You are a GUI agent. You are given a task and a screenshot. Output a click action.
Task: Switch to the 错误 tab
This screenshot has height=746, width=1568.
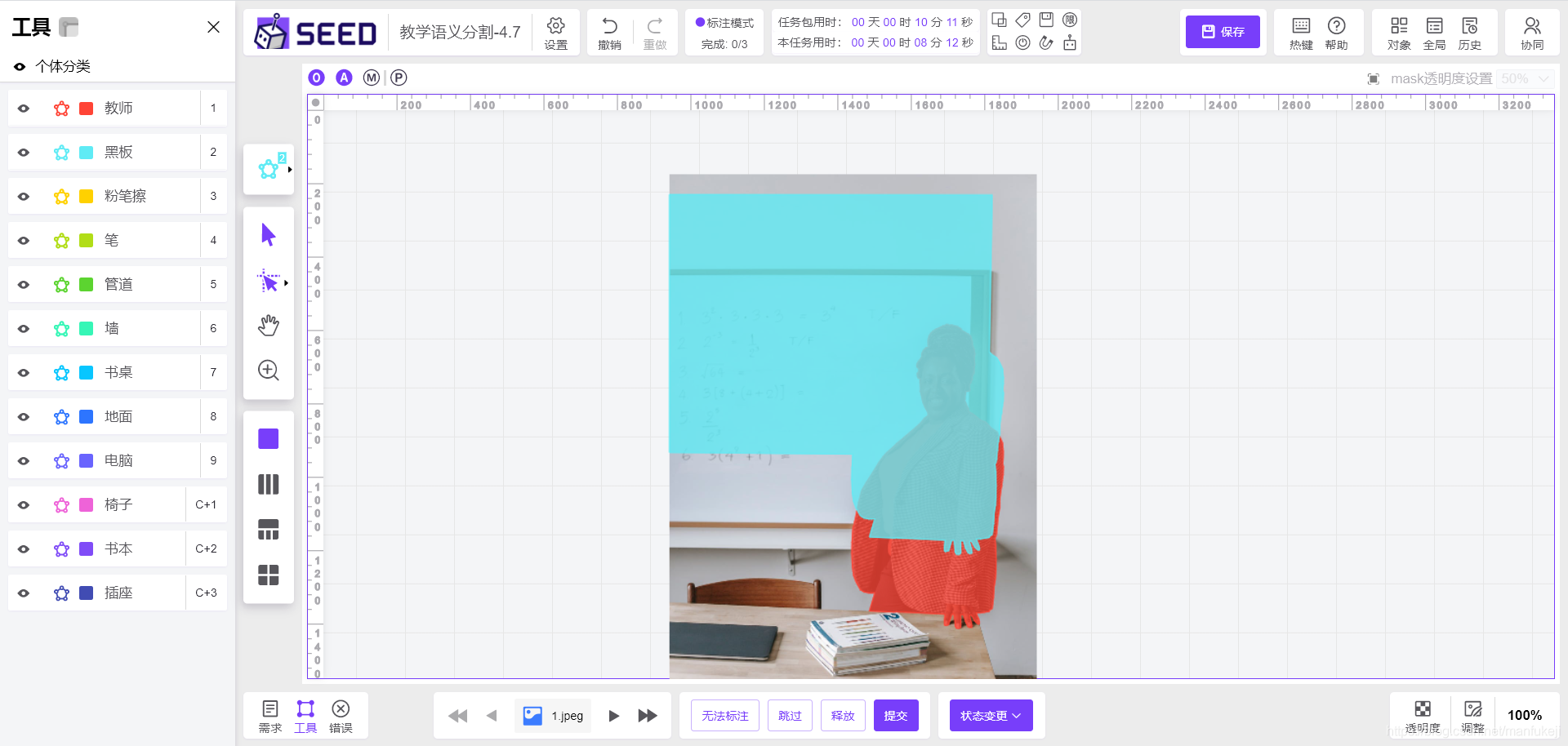tap(341, 716)
